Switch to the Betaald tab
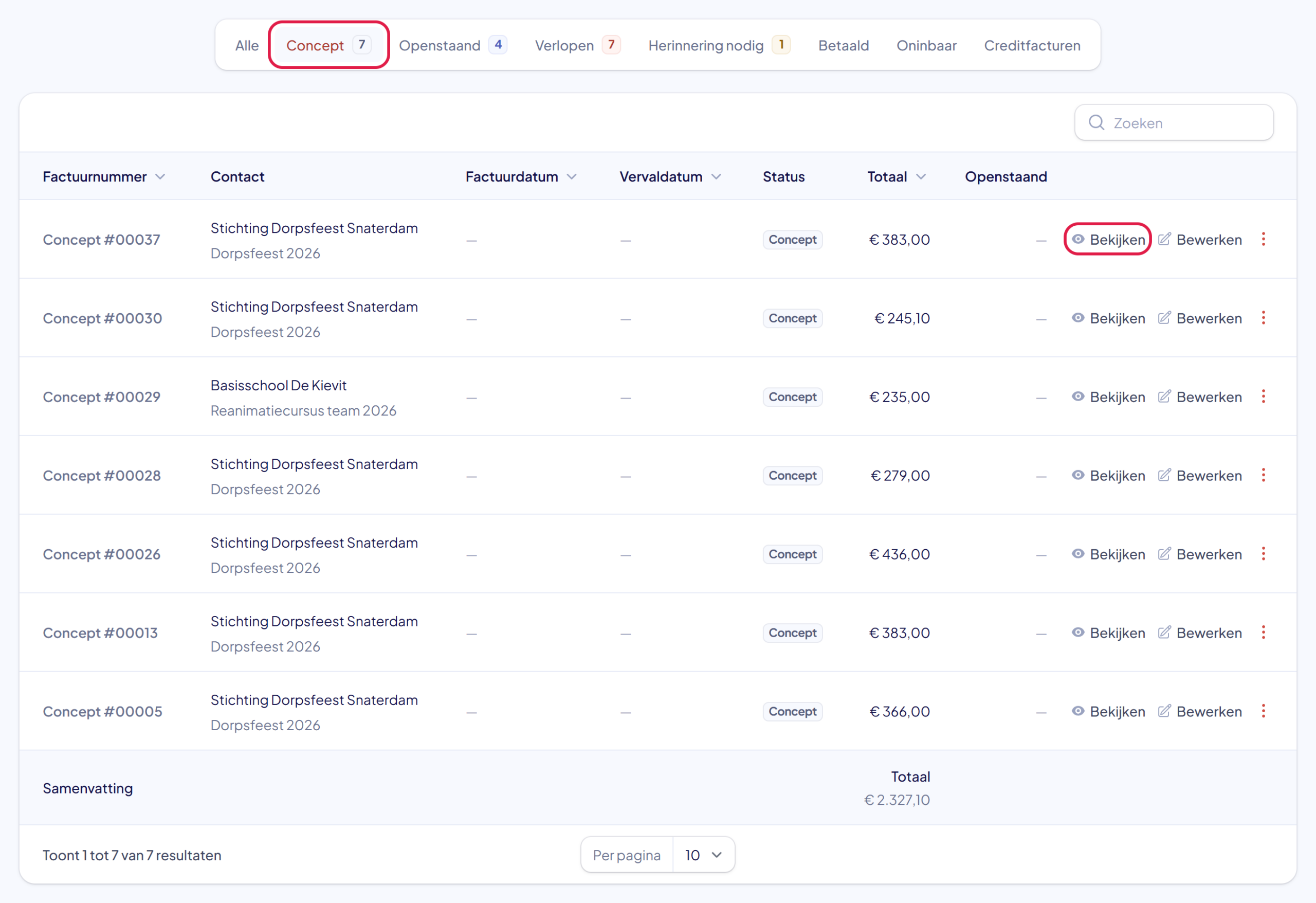 pyautogui.click(x=843, y=45)
